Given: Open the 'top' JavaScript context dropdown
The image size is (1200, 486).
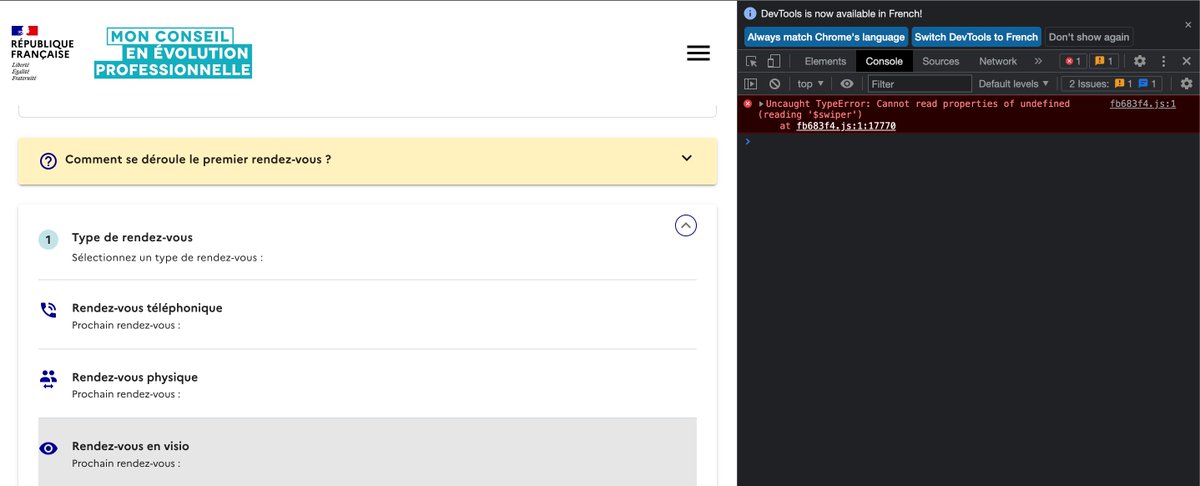Looking at the screenshot, I should pos(810,84).
